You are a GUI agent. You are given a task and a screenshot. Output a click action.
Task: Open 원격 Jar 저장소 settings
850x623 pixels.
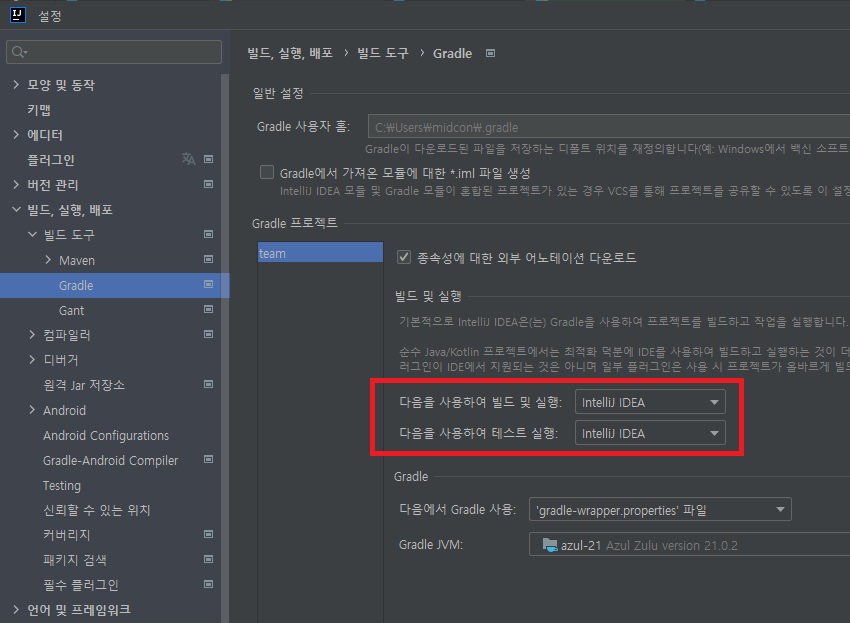click(x=84, y=385)
